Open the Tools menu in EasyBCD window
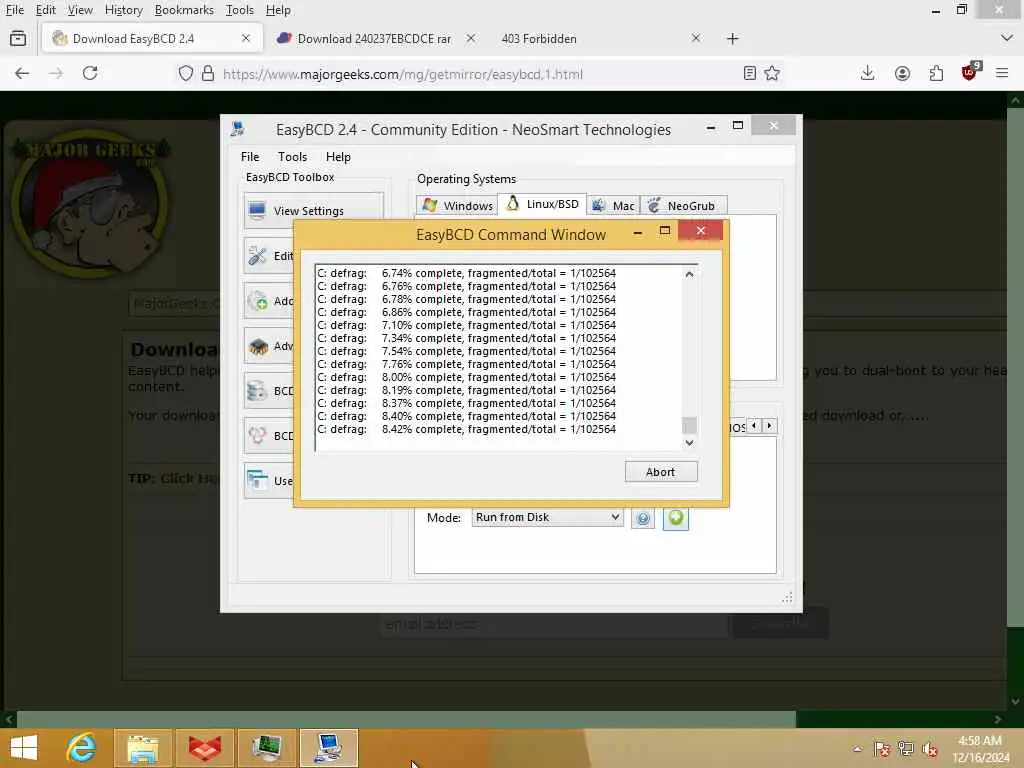The image size is (1024, 768). tap(292, 157)
